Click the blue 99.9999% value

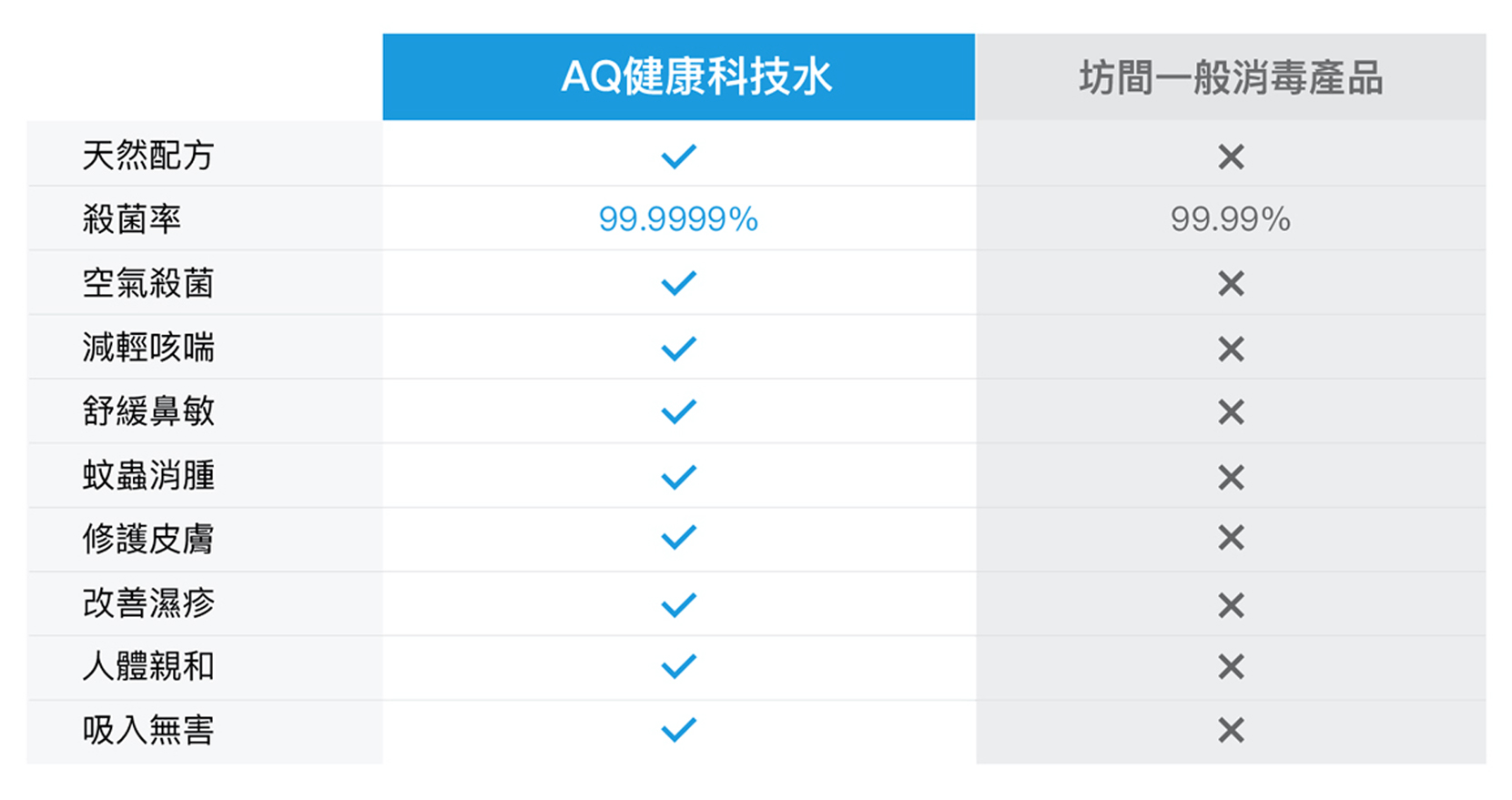tap(678, 219)
